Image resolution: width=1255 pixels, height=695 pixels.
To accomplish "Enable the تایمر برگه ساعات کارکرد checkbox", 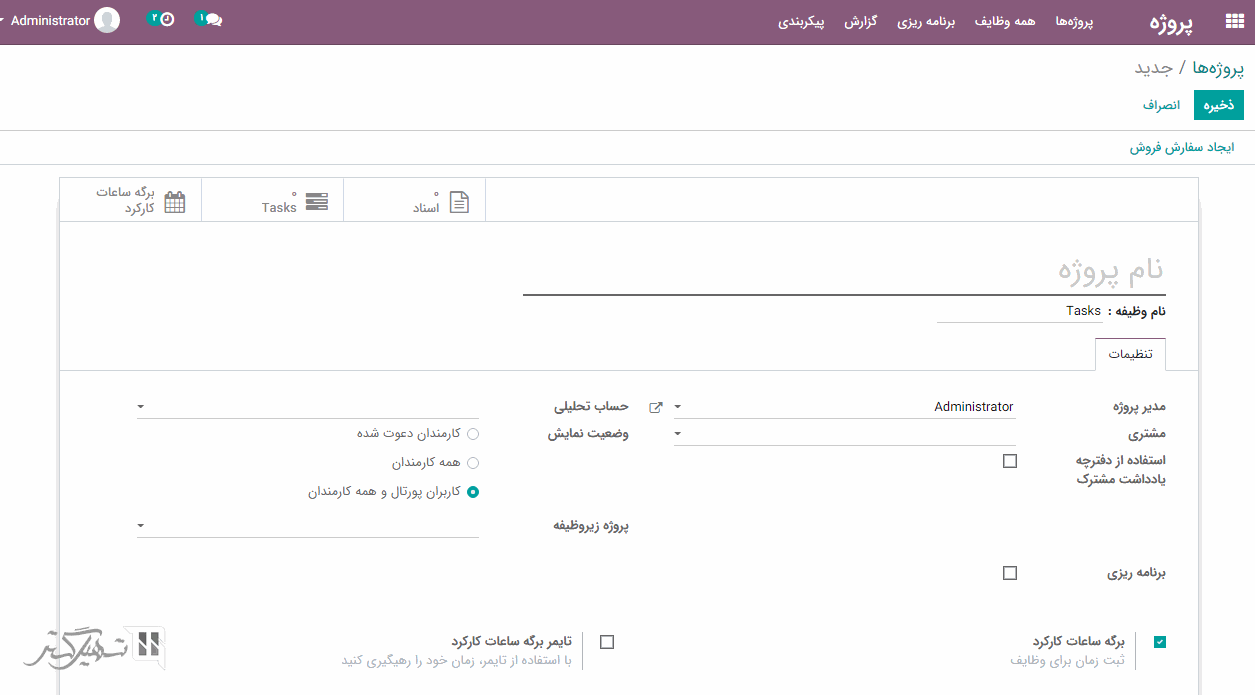I will pos(607,642).
